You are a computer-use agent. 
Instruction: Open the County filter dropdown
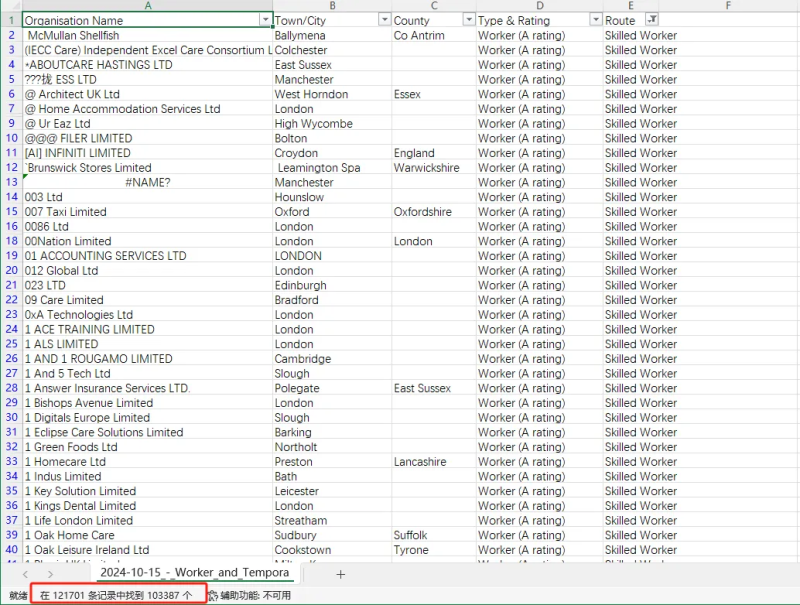click(468, 20)
